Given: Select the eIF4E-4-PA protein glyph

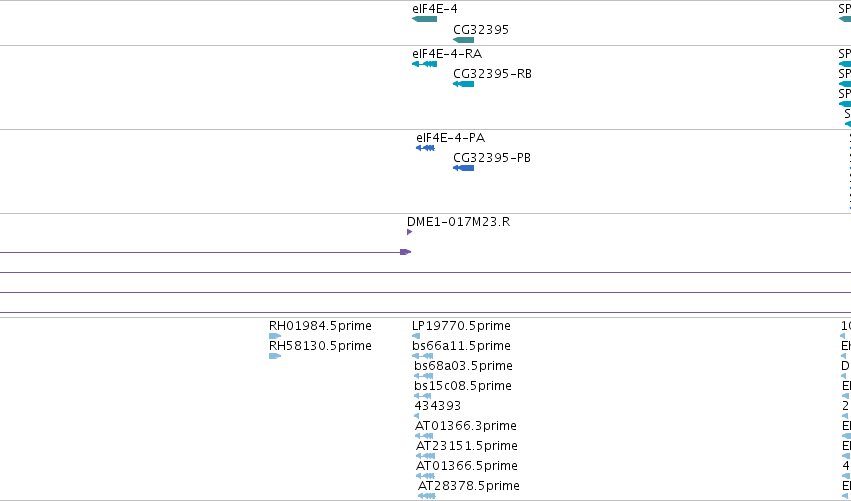Looking at the screenshot, I should point(426,148).
